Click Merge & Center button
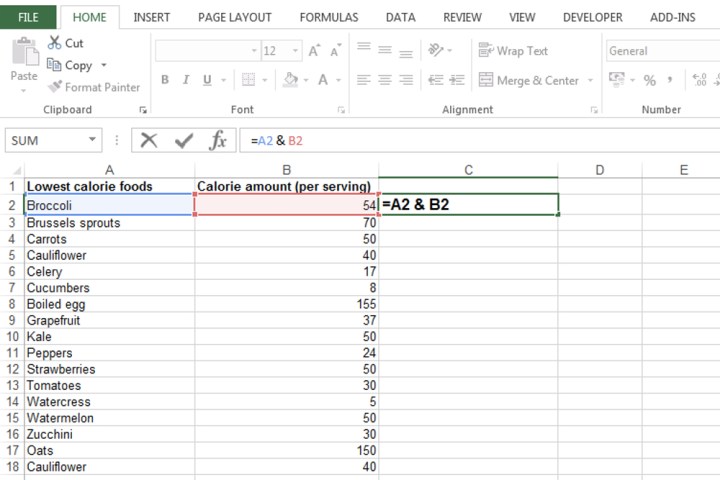The width and height of the screenshot is (720, 480). click(529, 80)
